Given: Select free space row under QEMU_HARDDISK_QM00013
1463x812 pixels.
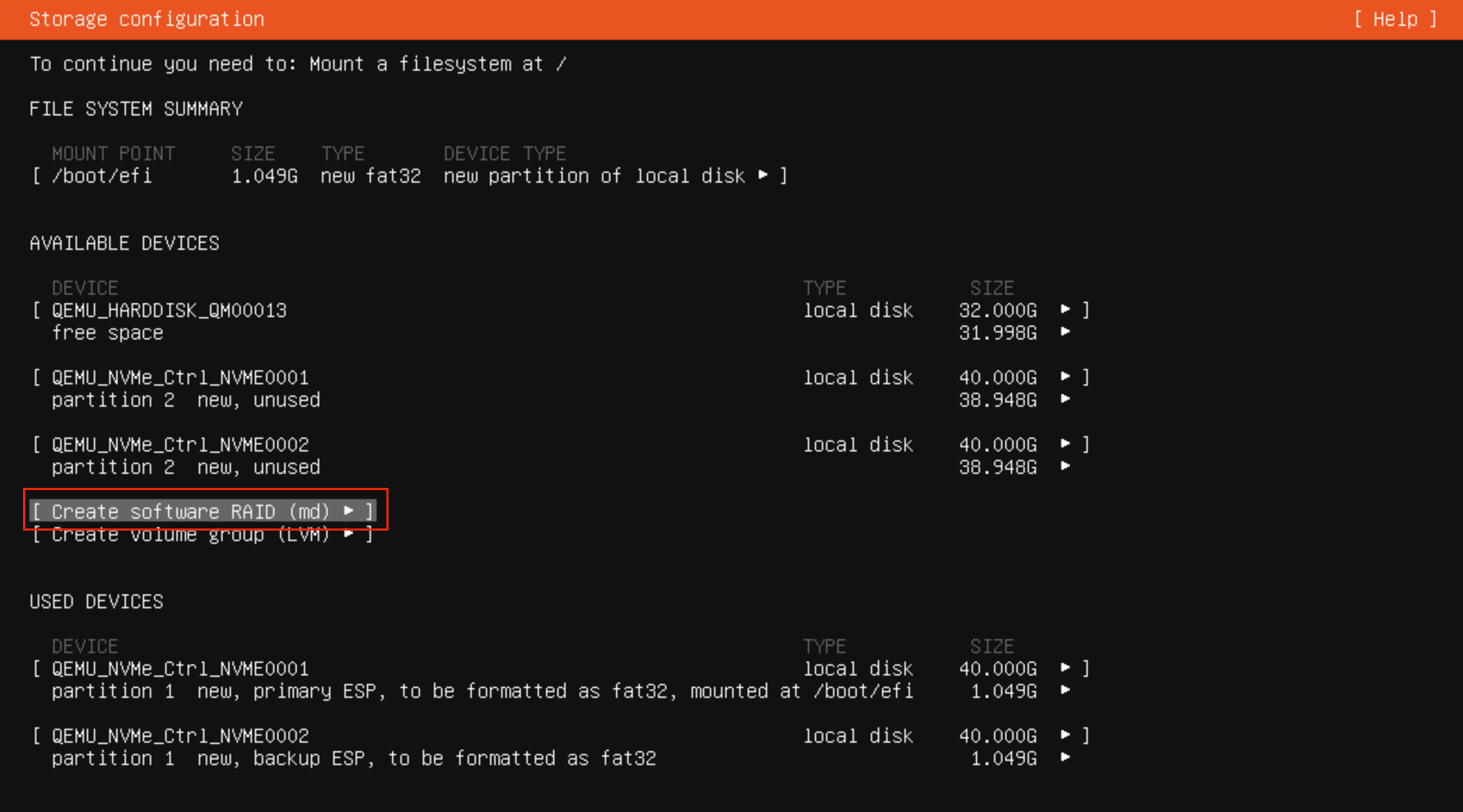Looking at the screenshot, I should pyautogui.click(x=108, y=333).
